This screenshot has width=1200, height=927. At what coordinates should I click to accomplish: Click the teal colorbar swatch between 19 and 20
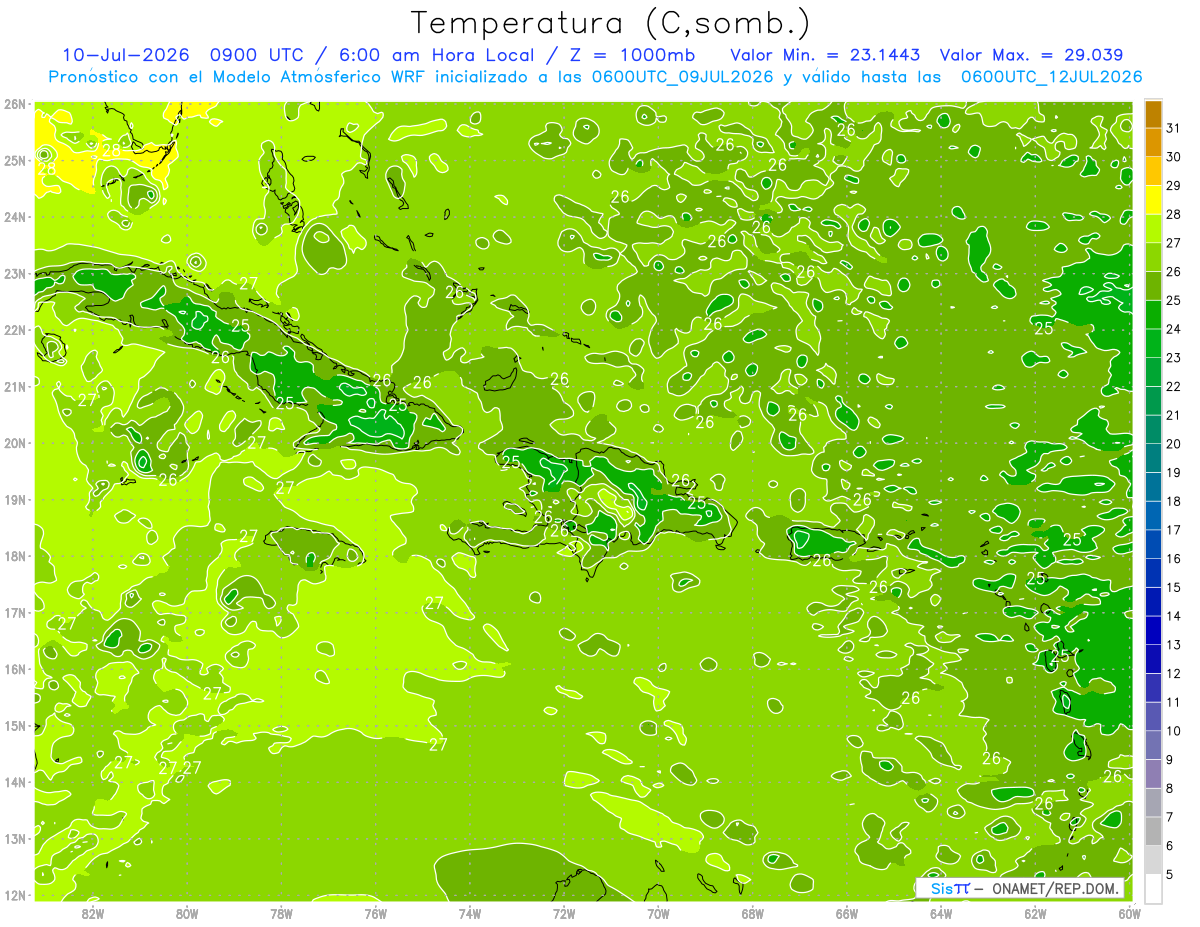(1153, 458)
